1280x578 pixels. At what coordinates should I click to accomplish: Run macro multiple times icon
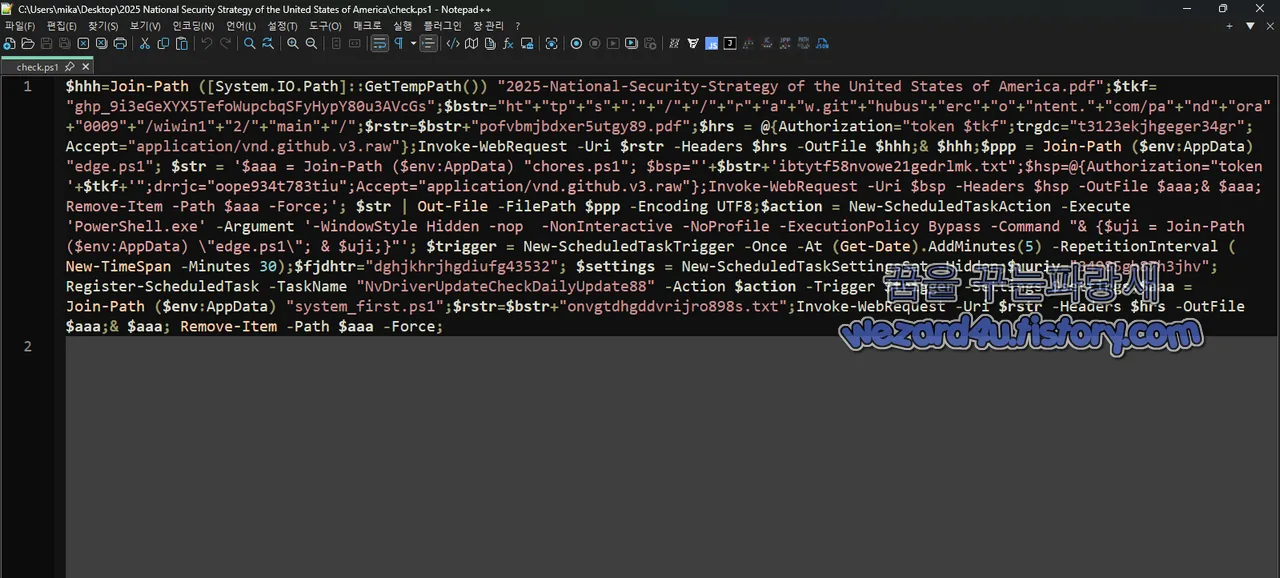[632, 44]
